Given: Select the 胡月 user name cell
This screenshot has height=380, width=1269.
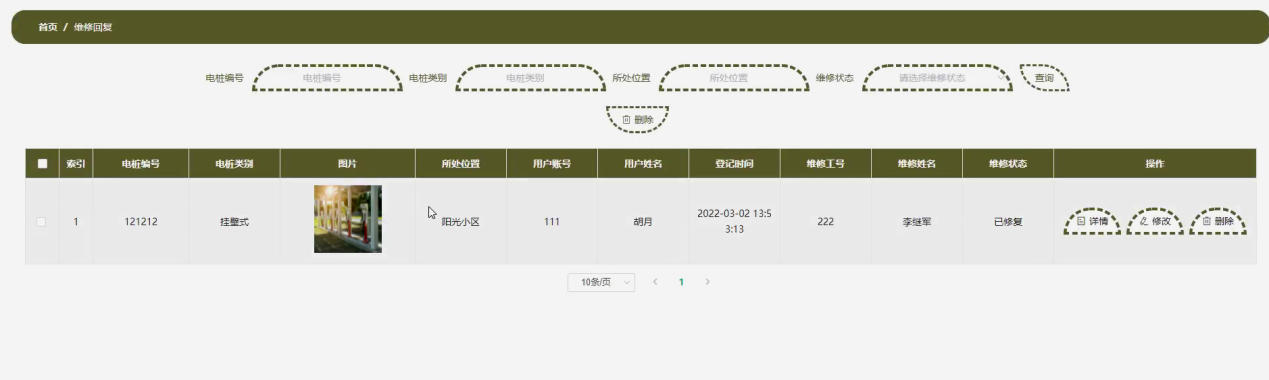Looking at the screenshot, I should (x=643, y=222).
